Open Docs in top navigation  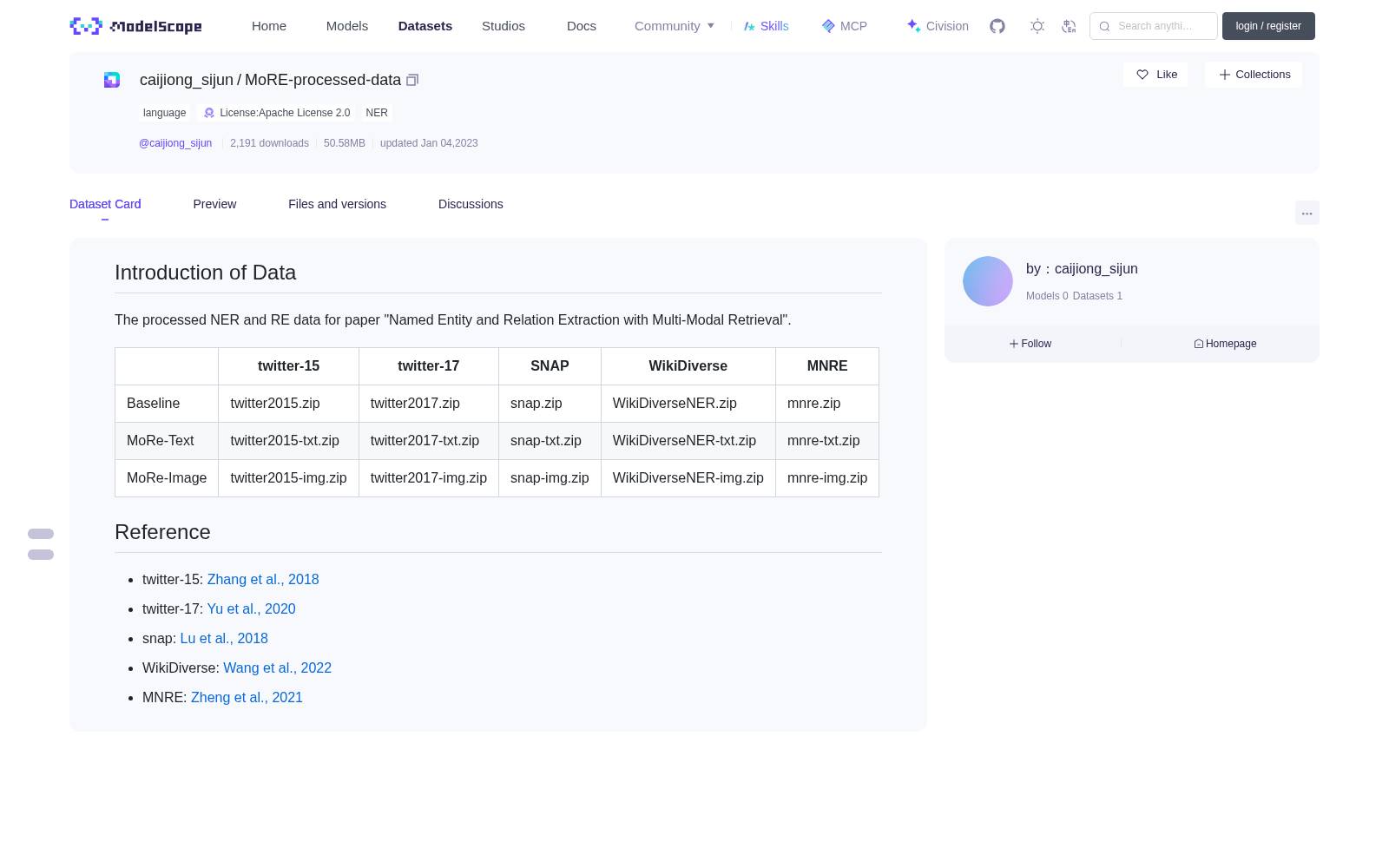[582, 26]
